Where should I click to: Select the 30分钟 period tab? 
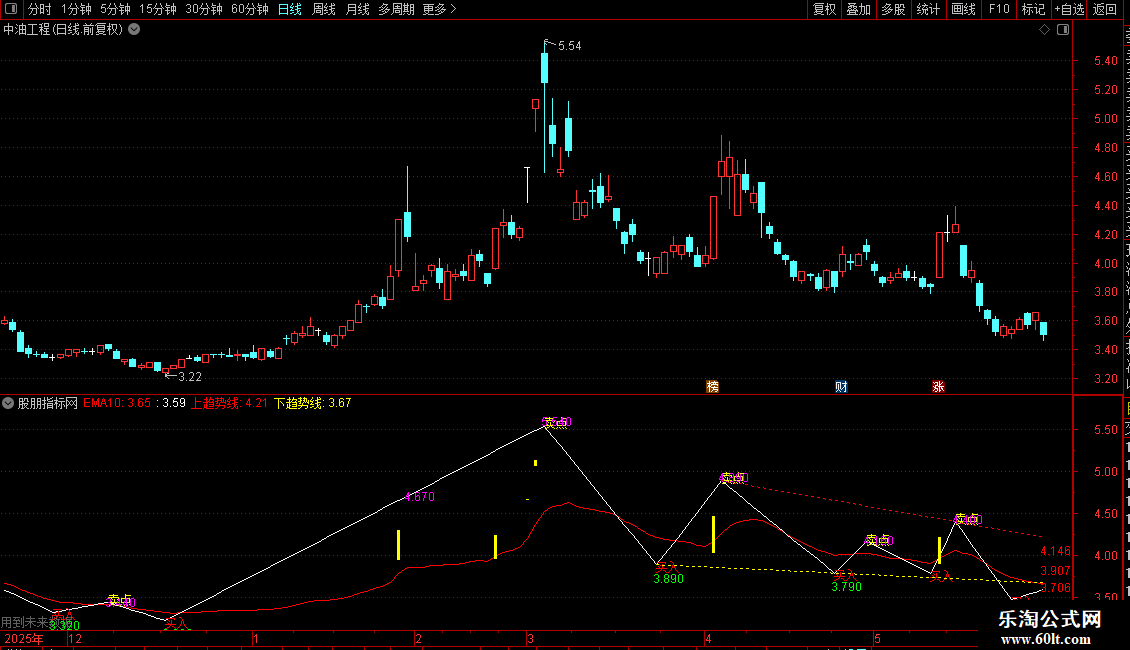pos(204,9)
